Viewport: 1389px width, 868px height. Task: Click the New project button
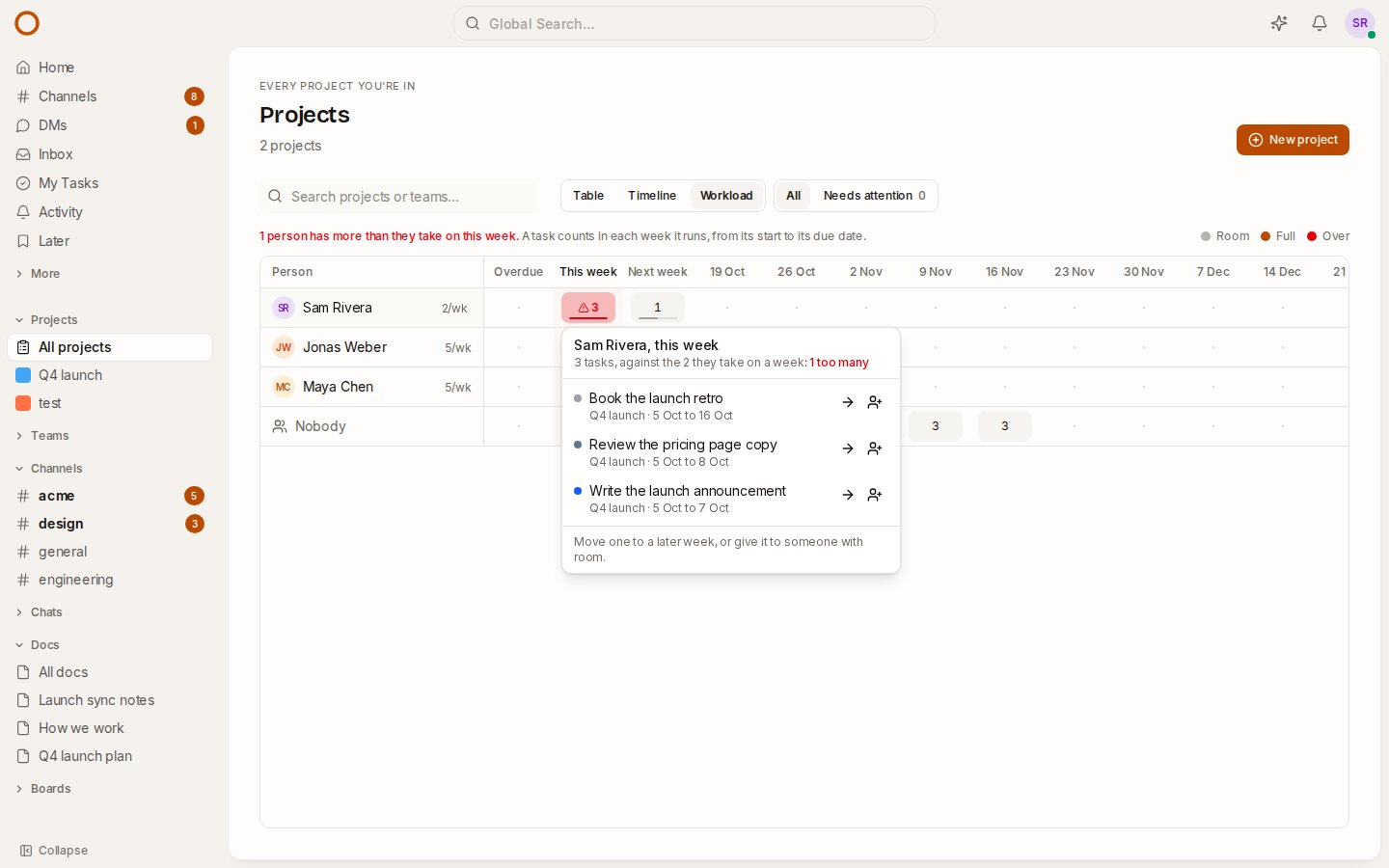pyautogui.click(x=1293, y=140)
